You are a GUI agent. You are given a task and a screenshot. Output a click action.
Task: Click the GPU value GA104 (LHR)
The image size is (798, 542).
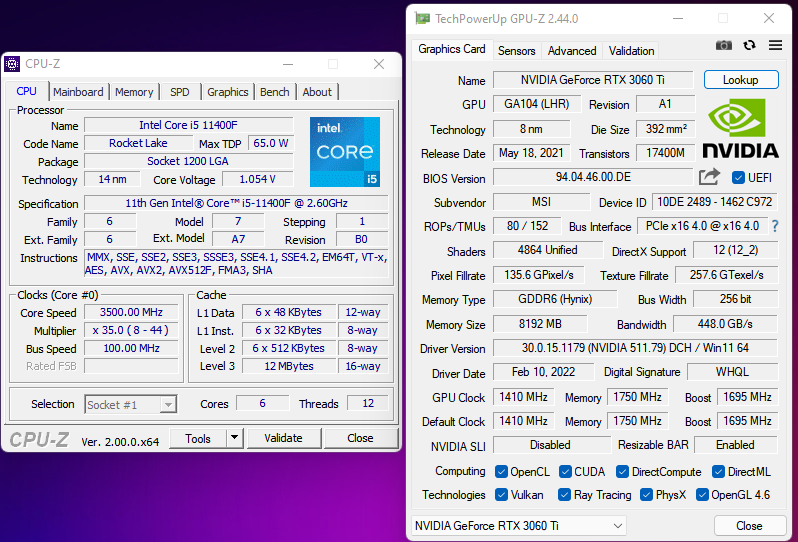pyautogui.click(x=537, y=104)
